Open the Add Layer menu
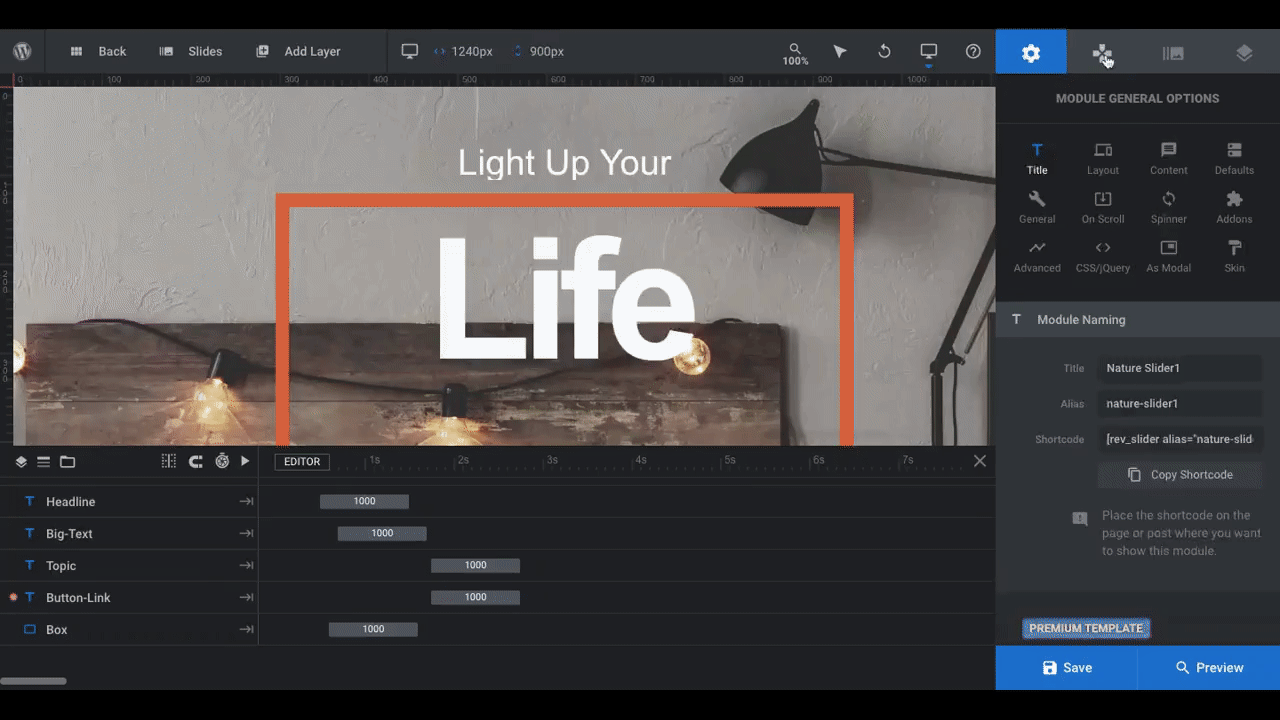The width and height of the screenshot is (1280, 720). tap(298, 51)
